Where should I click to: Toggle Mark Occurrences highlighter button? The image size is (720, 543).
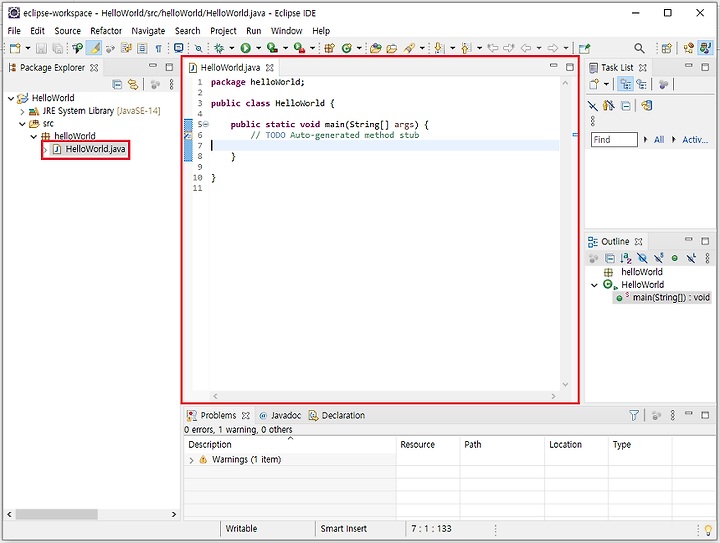click(x=94, y=48)
